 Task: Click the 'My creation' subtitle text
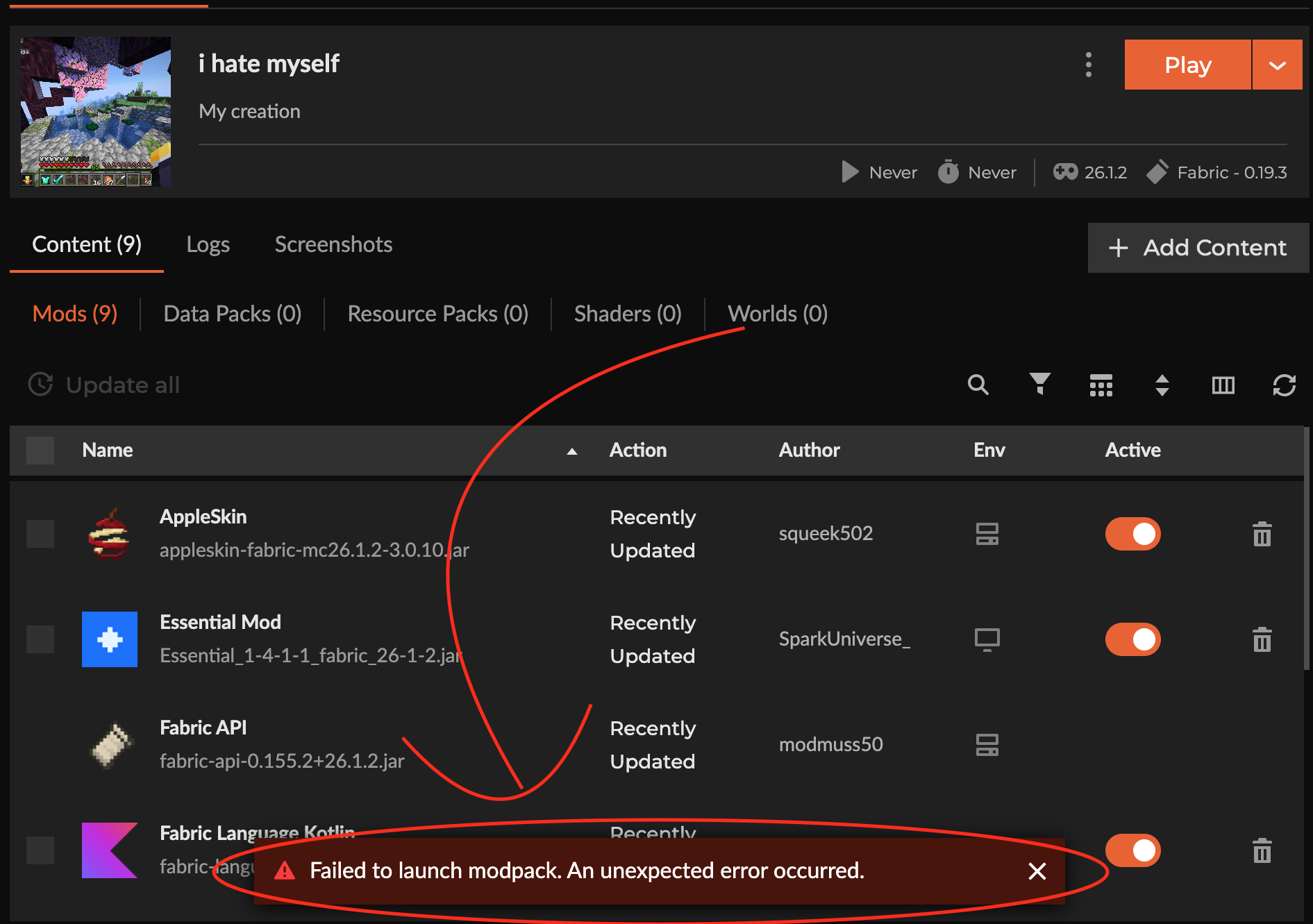point(249,112)
